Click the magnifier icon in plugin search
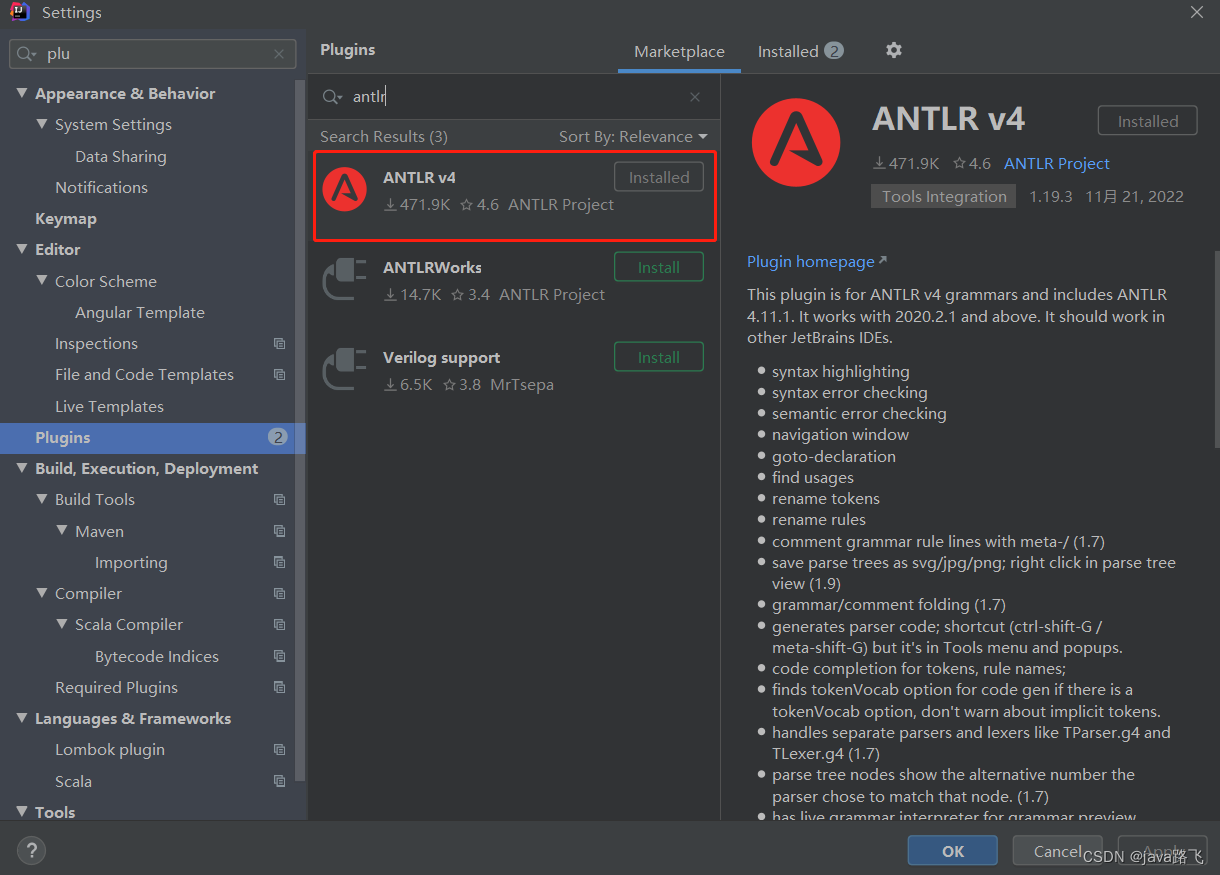 pyautogui.click(x=332, y=97)
